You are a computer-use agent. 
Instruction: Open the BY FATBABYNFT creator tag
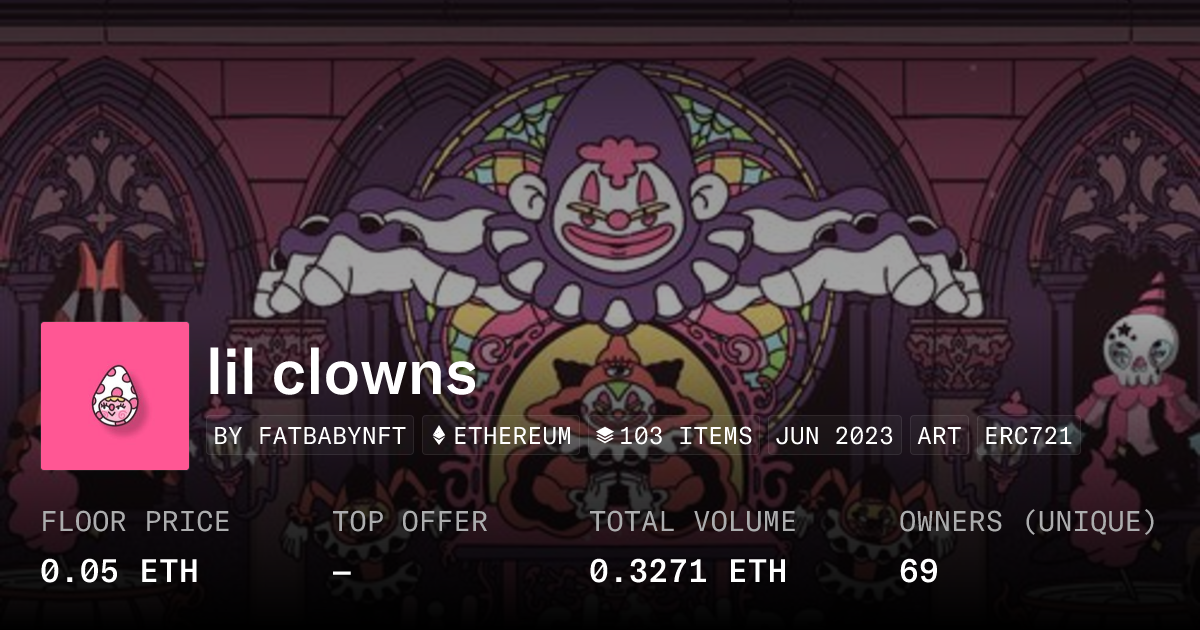pyautogui.click(x=310, y=436)
